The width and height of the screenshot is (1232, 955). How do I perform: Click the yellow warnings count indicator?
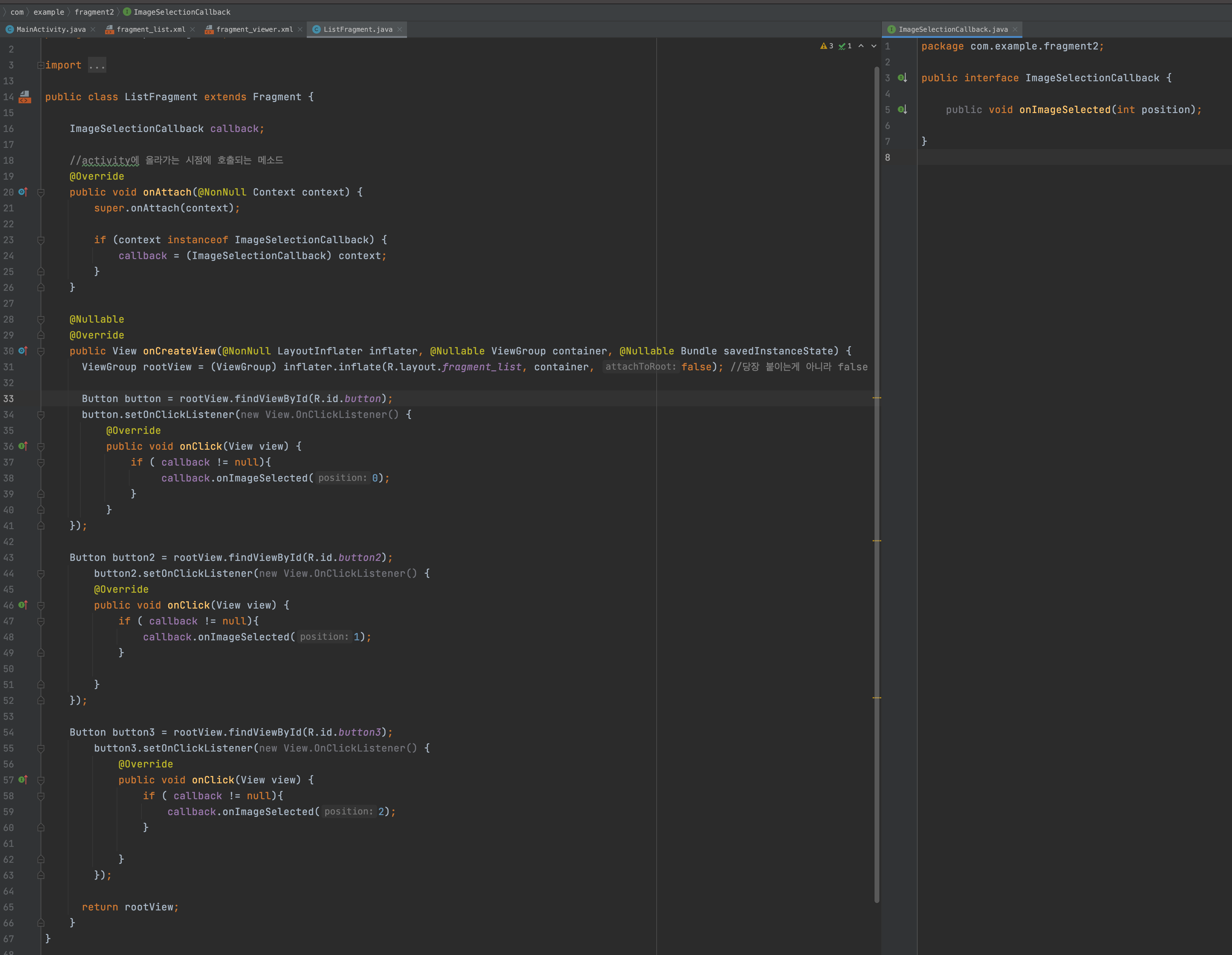827,46
